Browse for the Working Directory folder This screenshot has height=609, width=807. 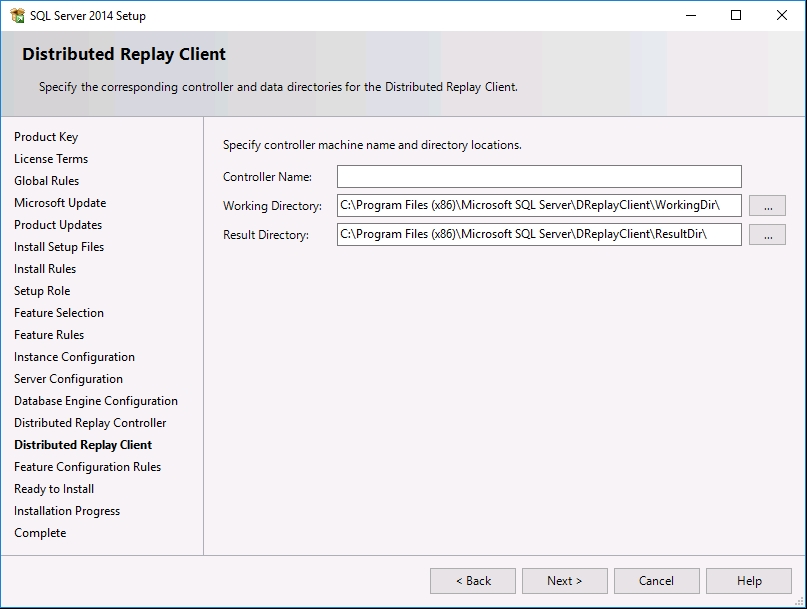click(767, 205)
